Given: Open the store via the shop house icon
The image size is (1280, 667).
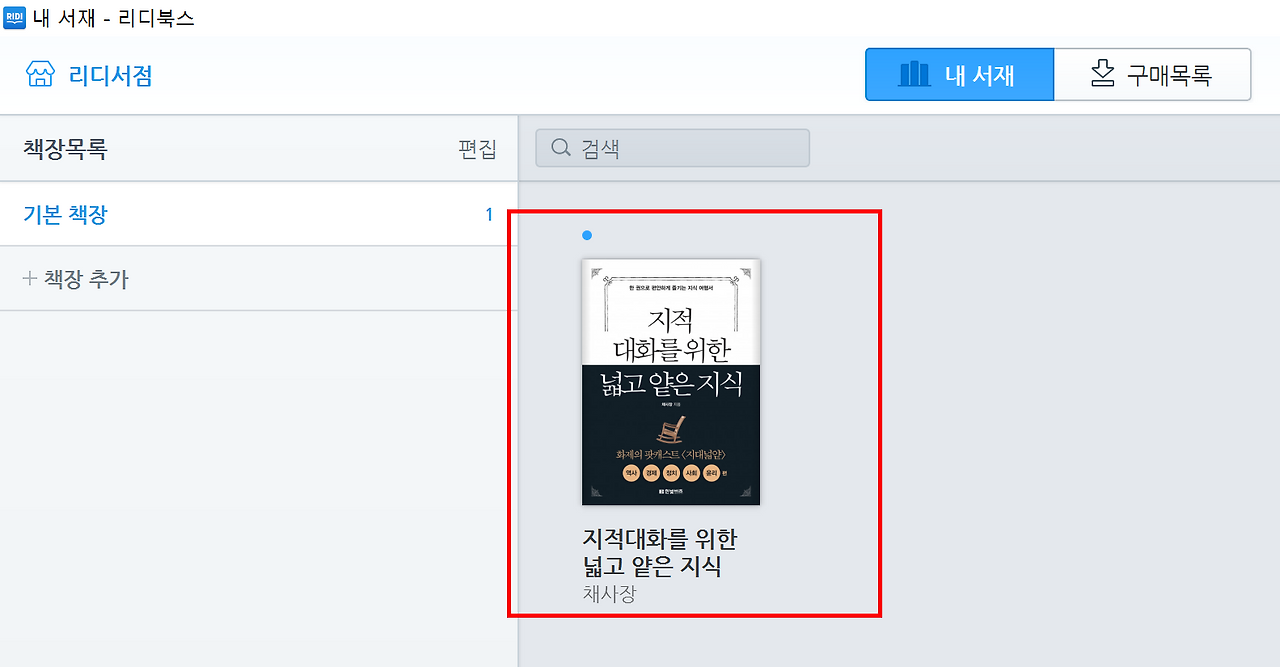Looking at the screenshot, I should tap(40, 75).
